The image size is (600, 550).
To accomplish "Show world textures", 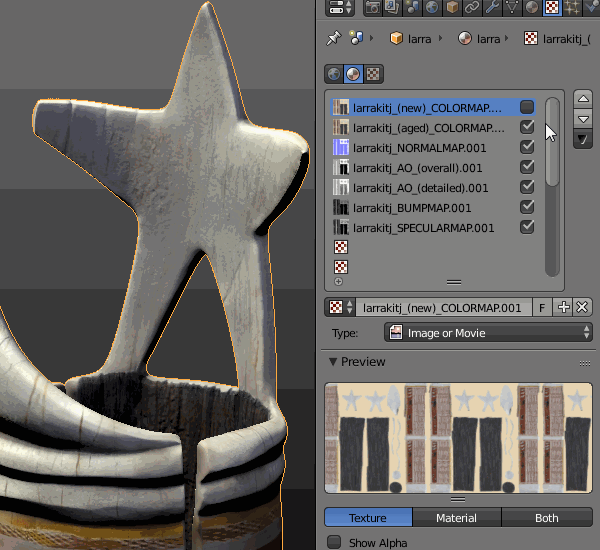I will tap(334, 74).
